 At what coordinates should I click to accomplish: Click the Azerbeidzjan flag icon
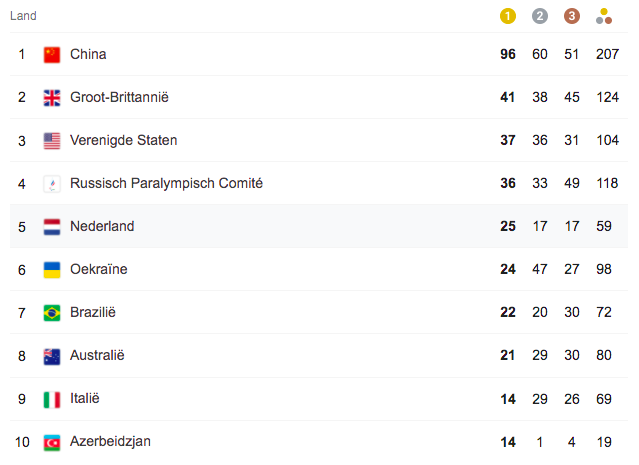click(x=52, y=443)
